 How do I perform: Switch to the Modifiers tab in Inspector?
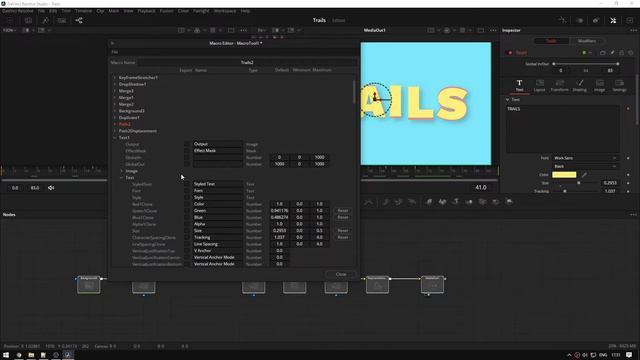click(x=587, y=41)
